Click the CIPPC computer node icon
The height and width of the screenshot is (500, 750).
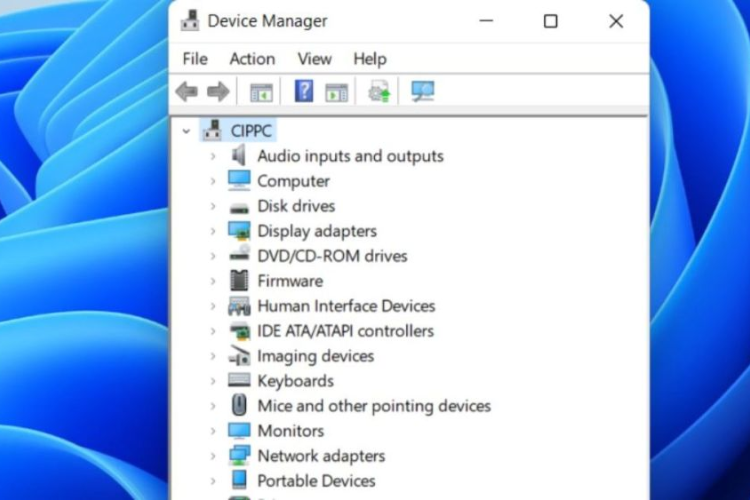(x=212, y=130)
